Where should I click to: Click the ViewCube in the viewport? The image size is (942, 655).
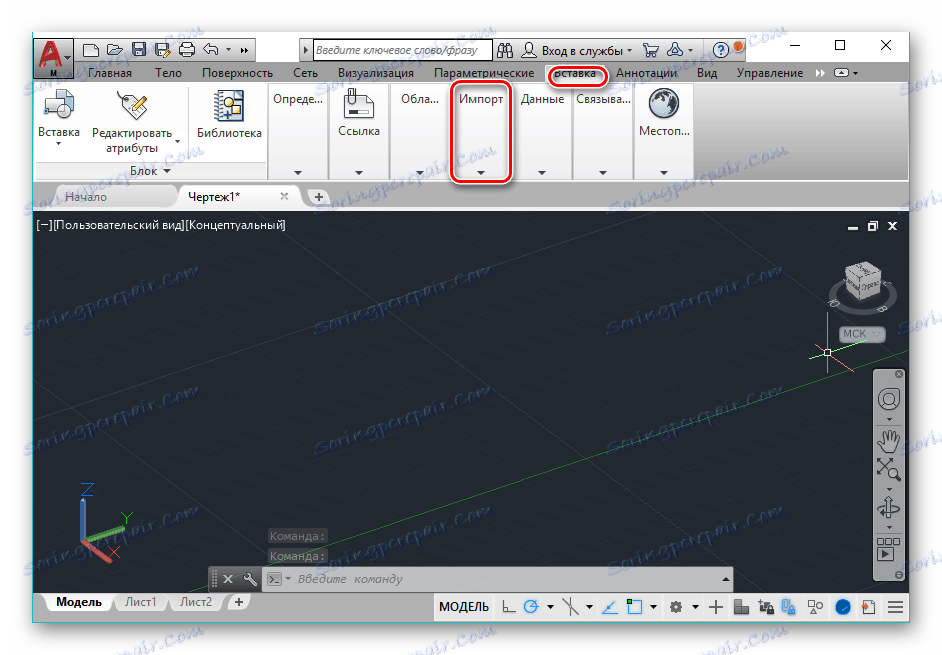pos(863,280)
